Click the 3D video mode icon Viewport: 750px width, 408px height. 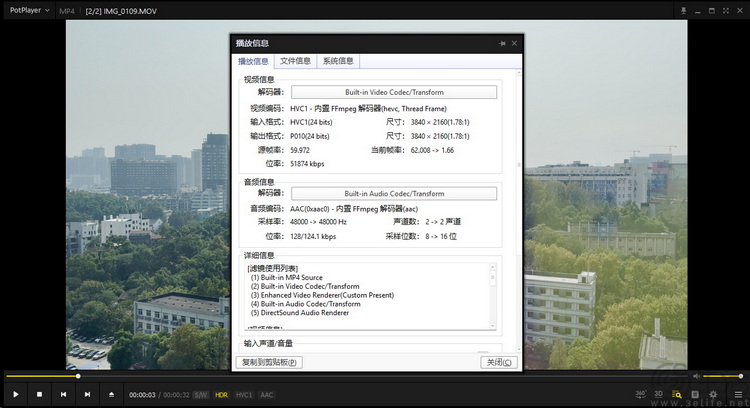point(658,395)
